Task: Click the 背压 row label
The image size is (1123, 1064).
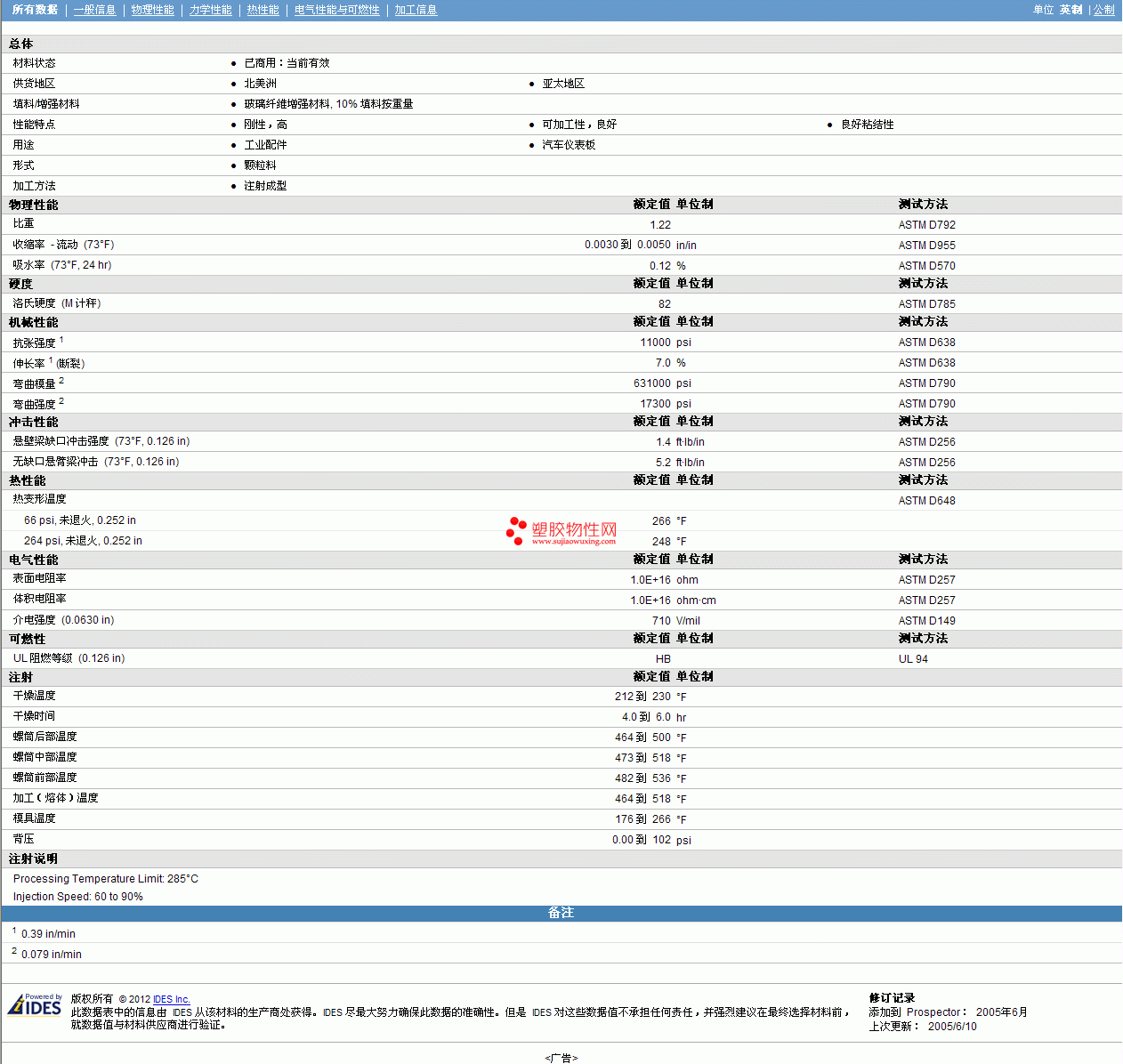Action: [23, 839]
